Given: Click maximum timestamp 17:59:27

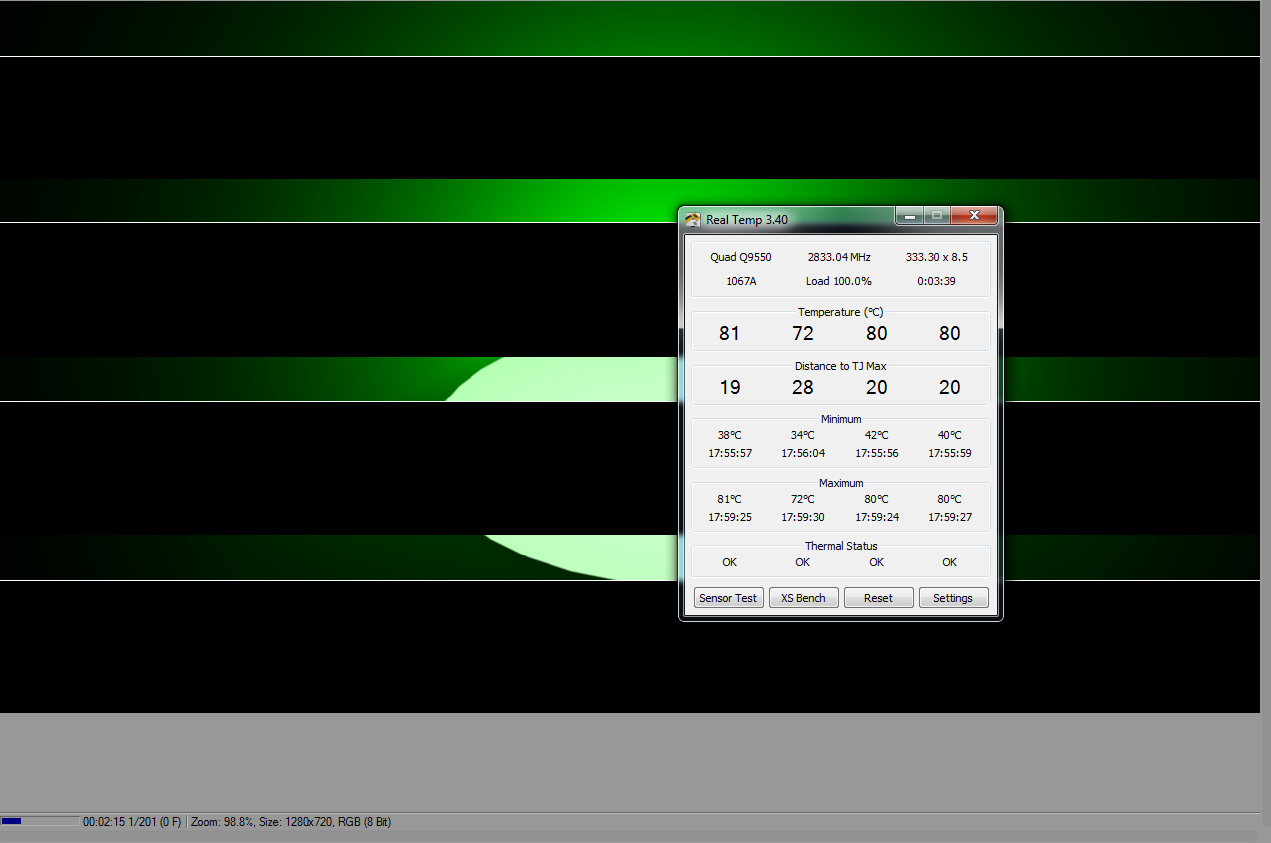Looking at the screenshot, I should (950, 517).
